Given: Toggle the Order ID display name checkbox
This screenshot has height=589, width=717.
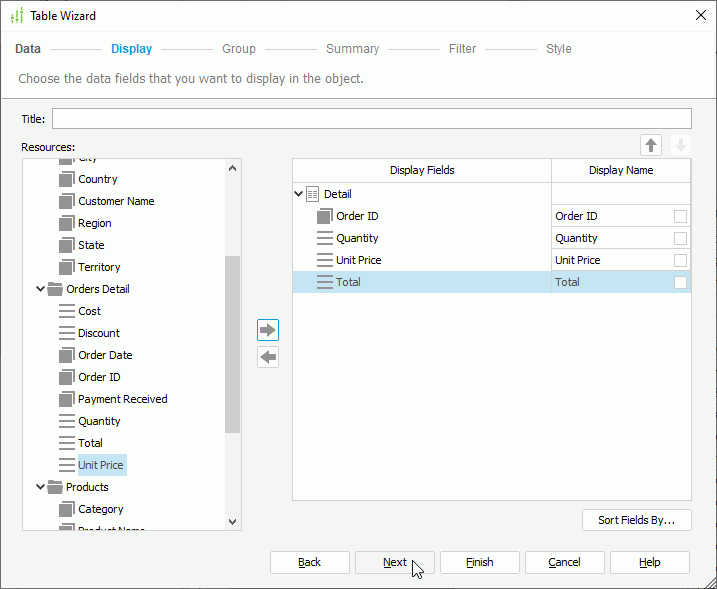Looking at the screenshot, I should point(680,216).
